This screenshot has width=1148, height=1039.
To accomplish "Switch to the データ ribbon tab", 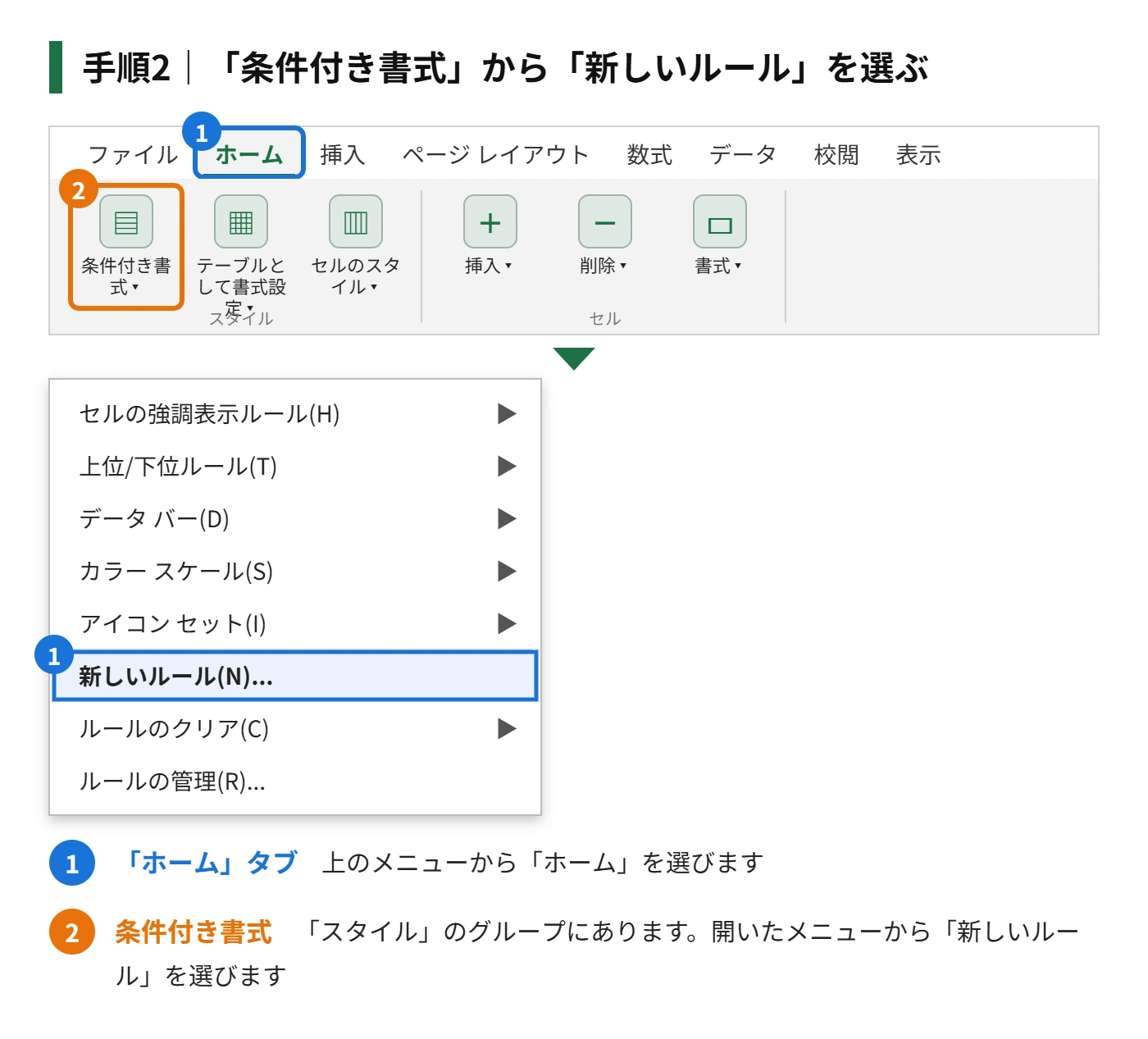I will 743,154.
